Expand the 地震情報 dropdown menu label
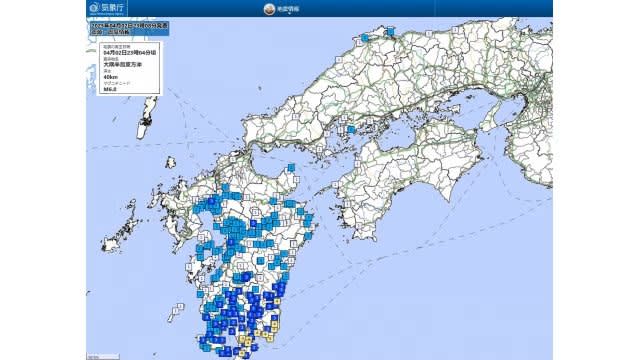This screenshot has width=640, height=360. coord(288,9)
